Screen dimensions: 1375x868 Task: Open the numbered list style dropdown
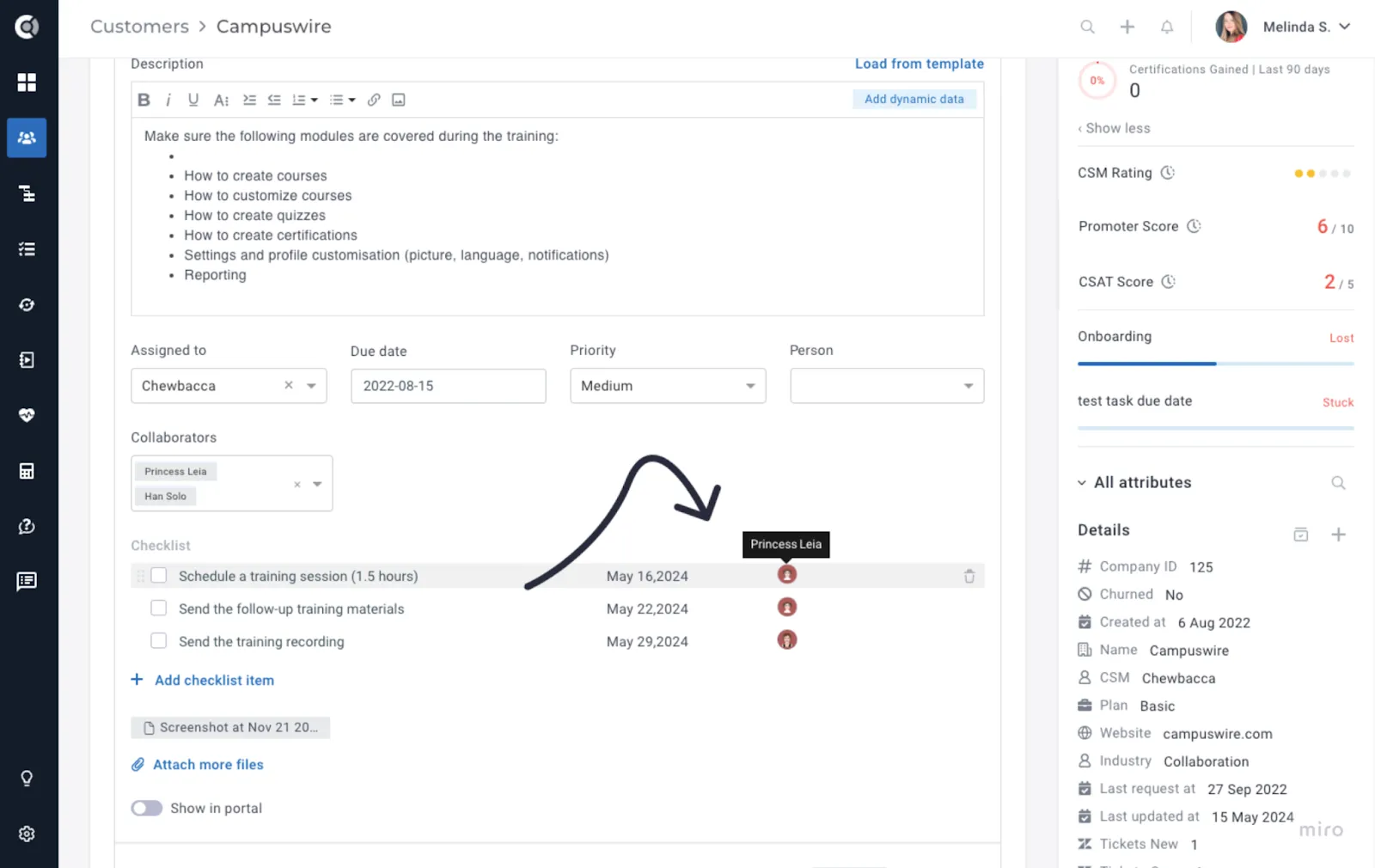pyautogui.click(x=304, y=100)
